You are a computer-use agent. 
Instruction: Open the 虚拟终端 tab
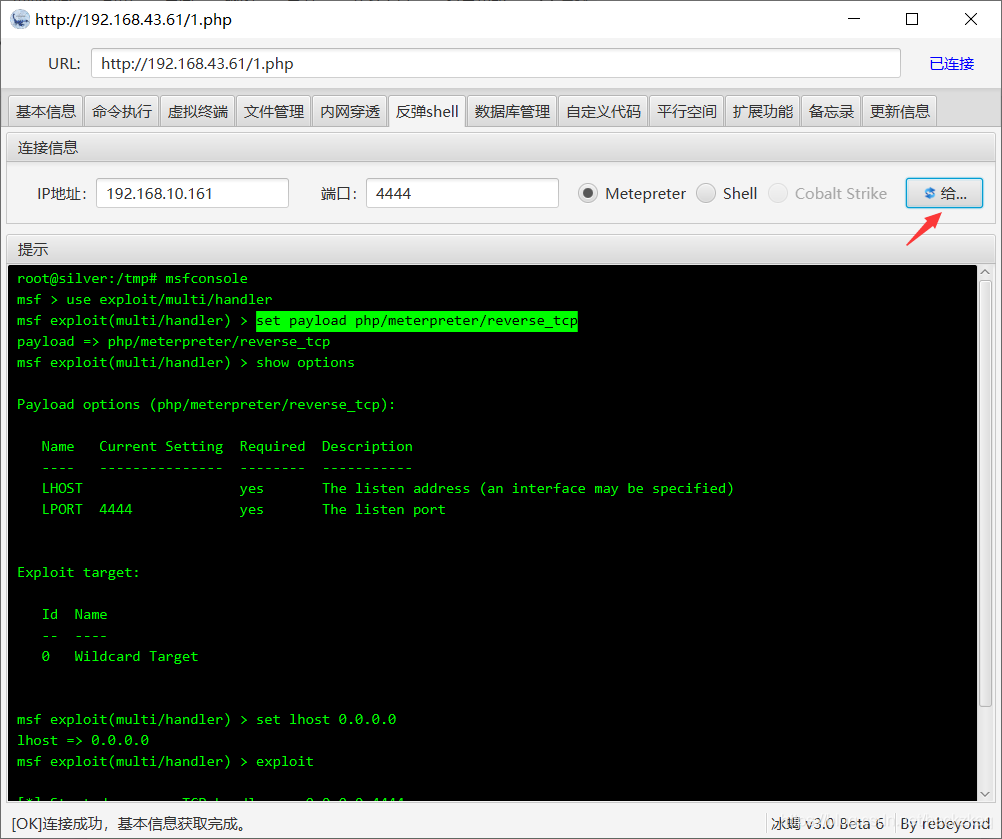tap(197, 111)
